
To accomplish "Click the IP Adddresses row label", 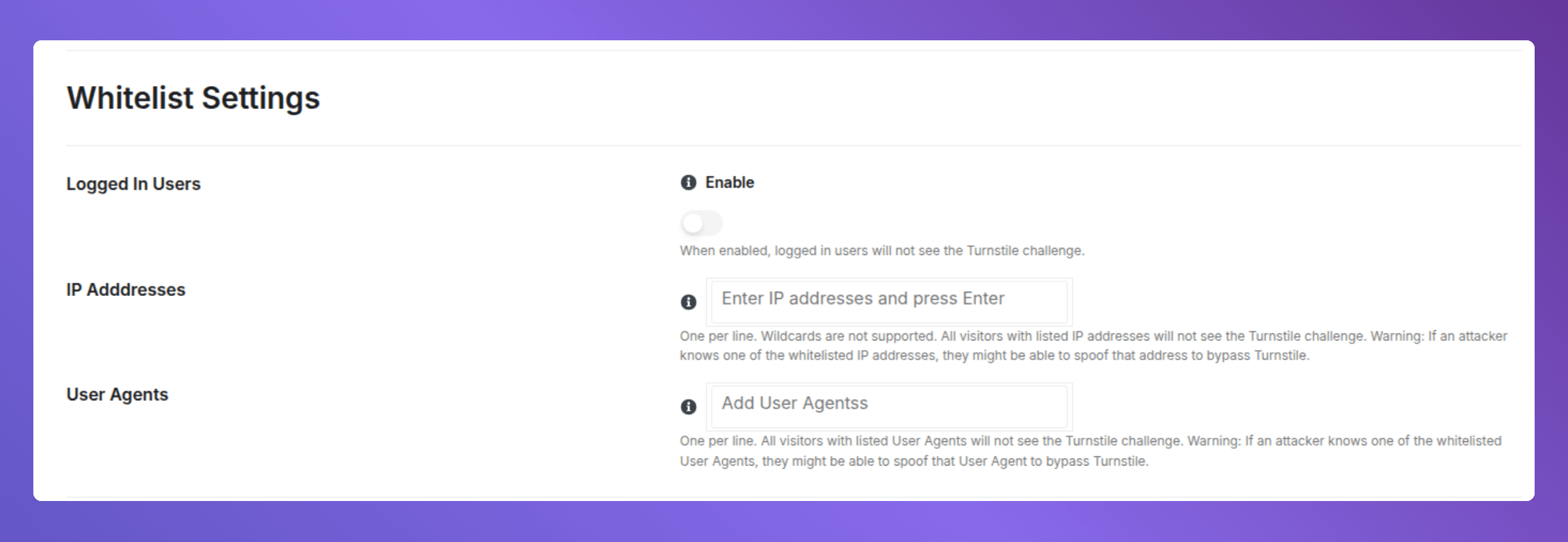I will [x=126, y=290].
